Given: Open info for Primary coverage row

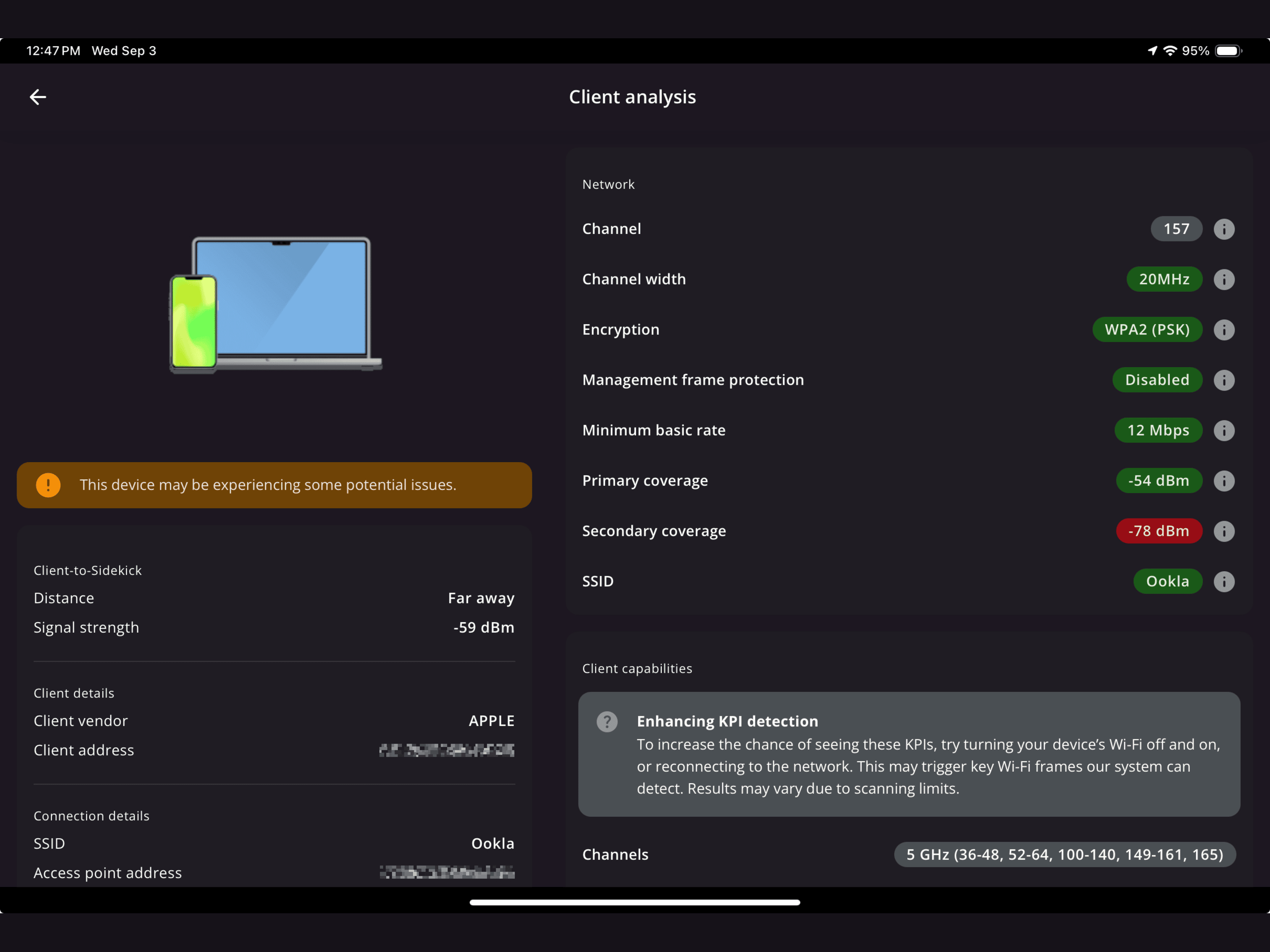Looking at the screenshot, I should coord(1223,481).
